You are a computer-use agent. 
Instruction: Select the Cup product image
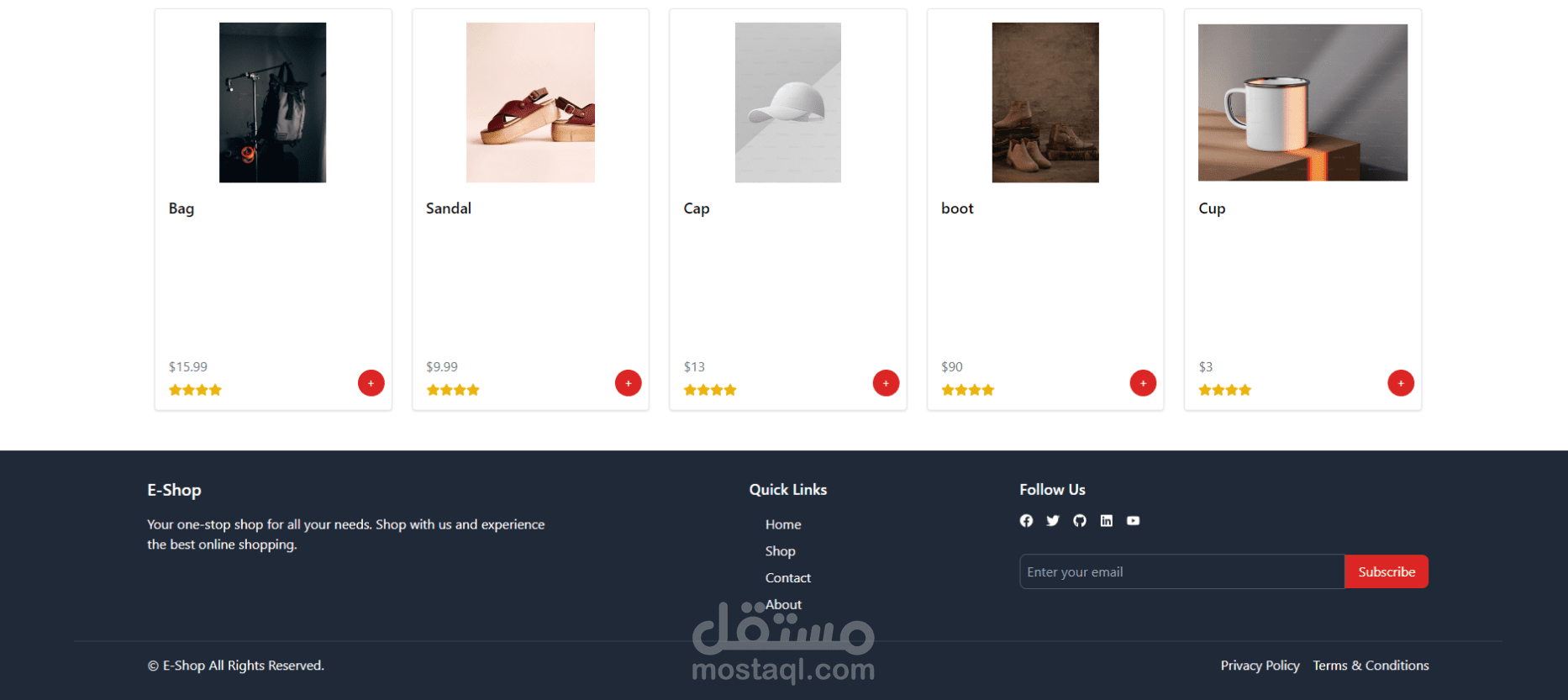pos(1302,103)
